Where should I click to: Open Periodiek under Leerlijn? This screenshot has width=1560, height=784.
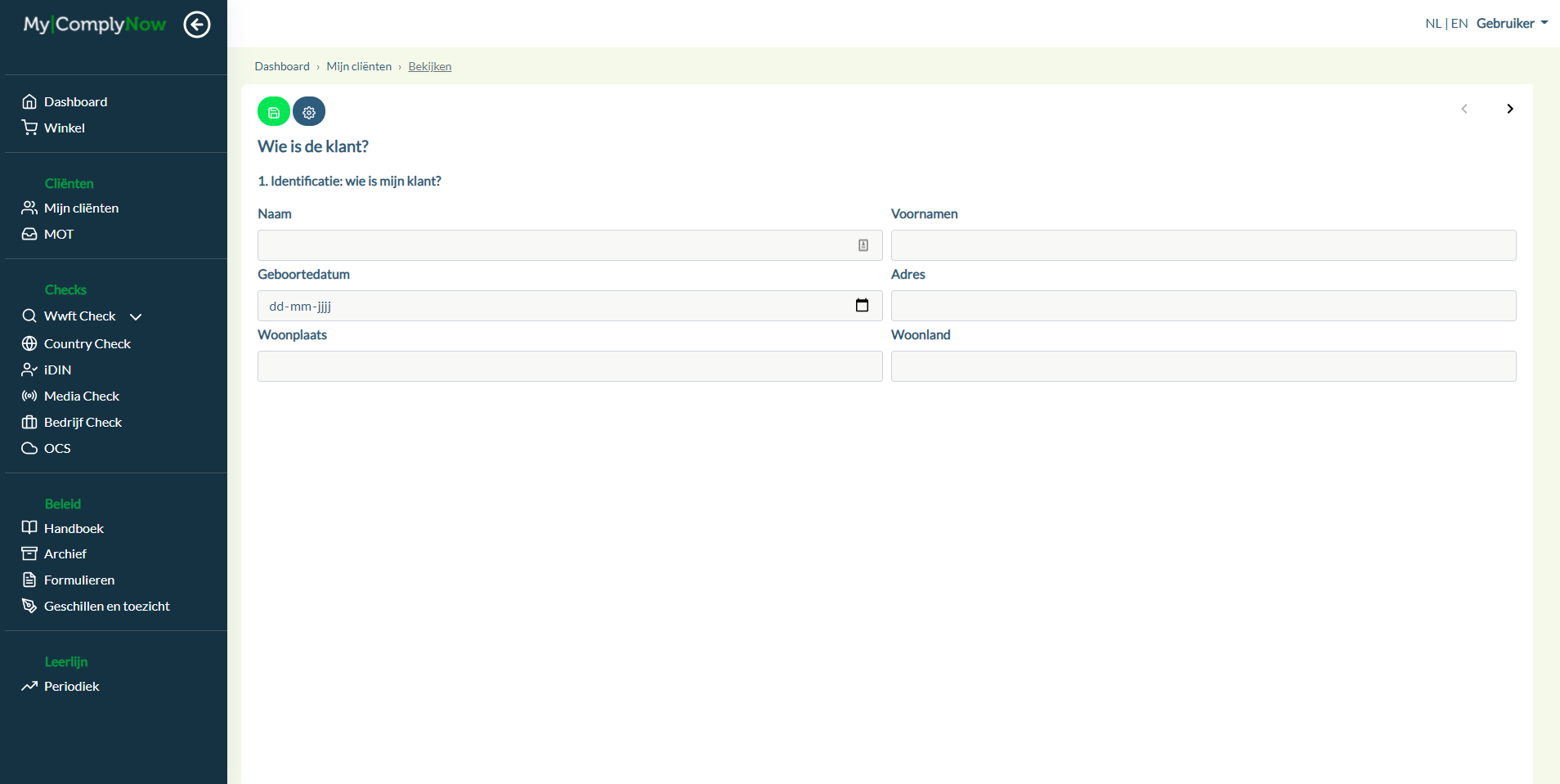tap(71, 686)
